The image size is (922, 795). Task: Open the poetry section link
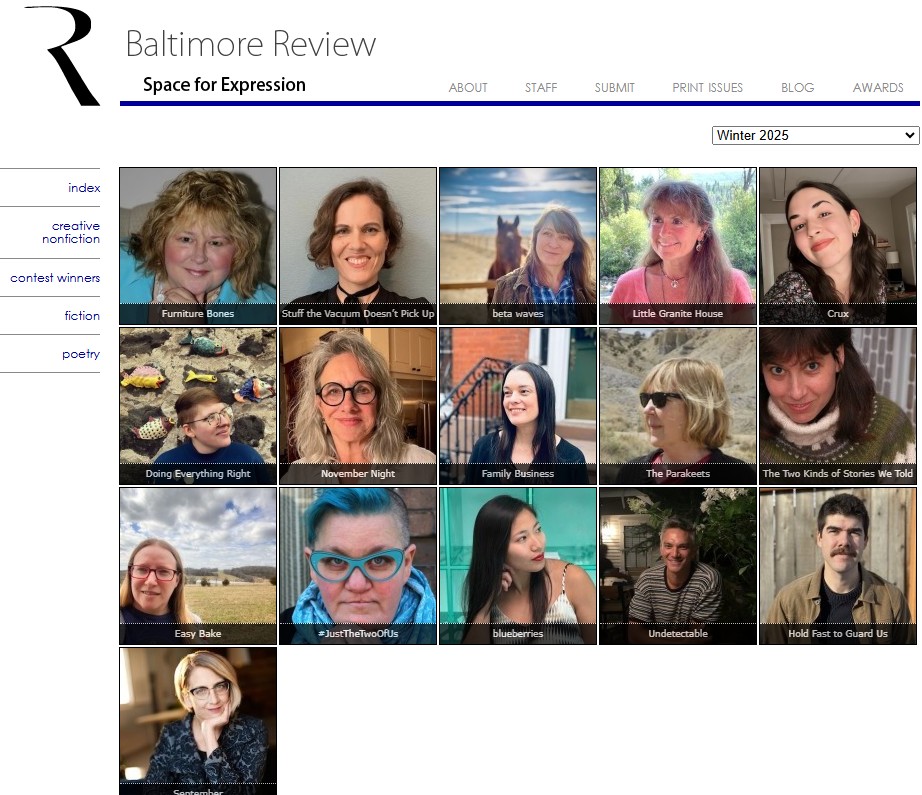tap(81, 354)
